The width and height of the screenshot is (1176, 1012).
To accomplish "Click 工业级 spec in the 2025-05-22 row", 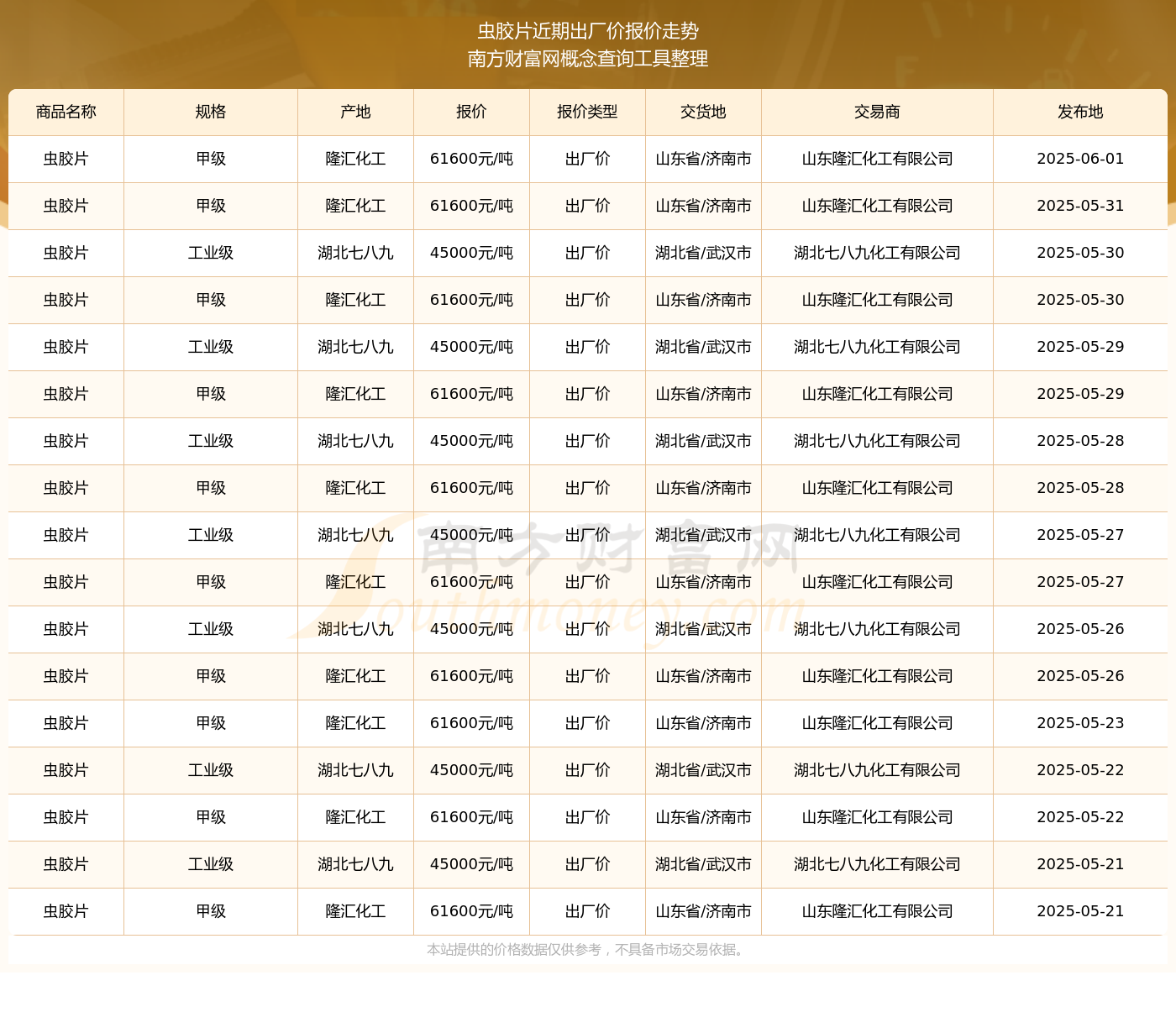I will 211,770.
